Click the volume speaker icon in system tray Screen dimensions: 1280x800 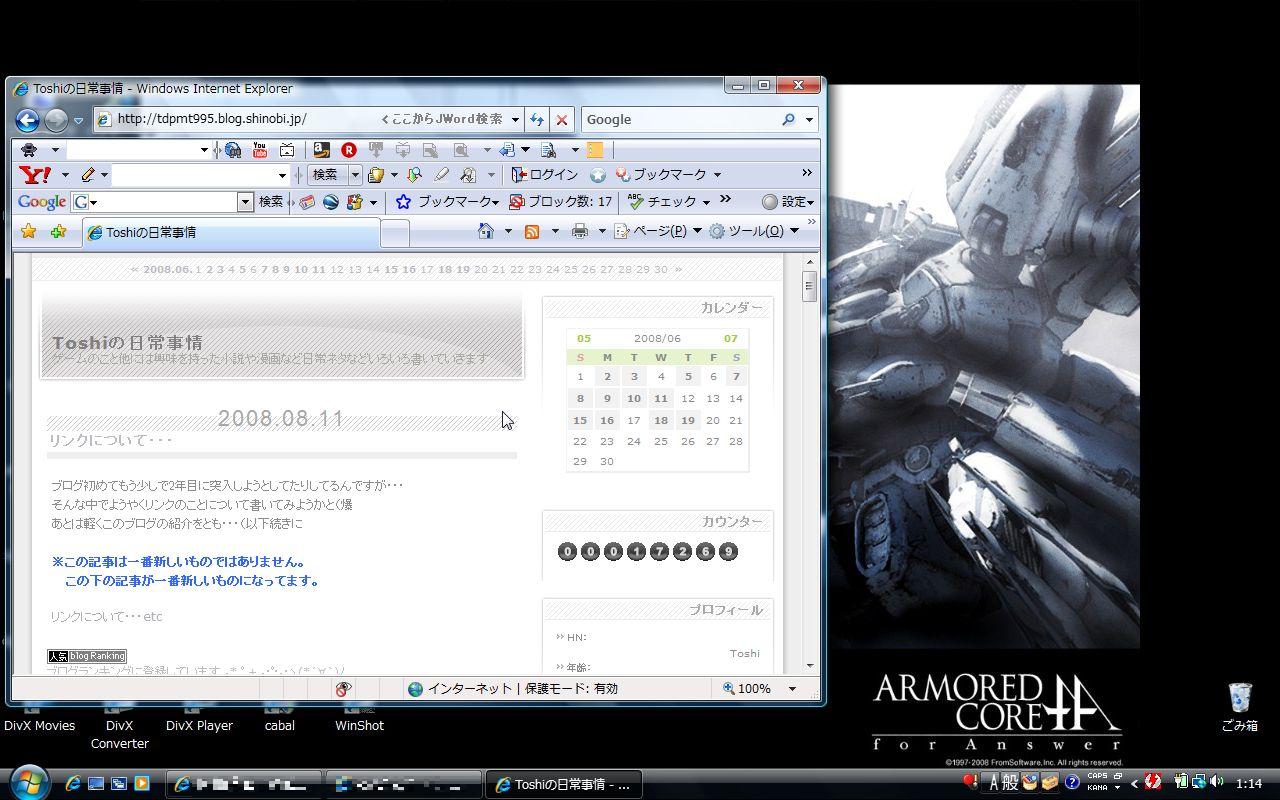[x=1216, y=782]
